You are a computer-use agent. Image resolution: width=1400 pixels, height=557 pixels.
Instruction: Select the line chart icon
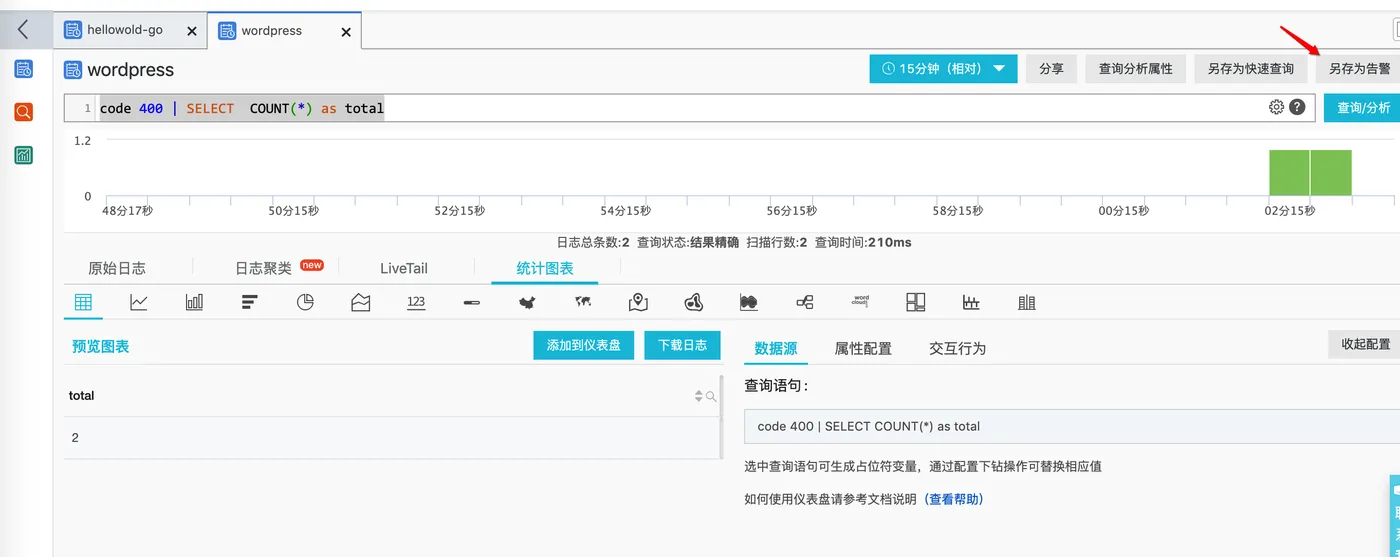tap(139, 302)
